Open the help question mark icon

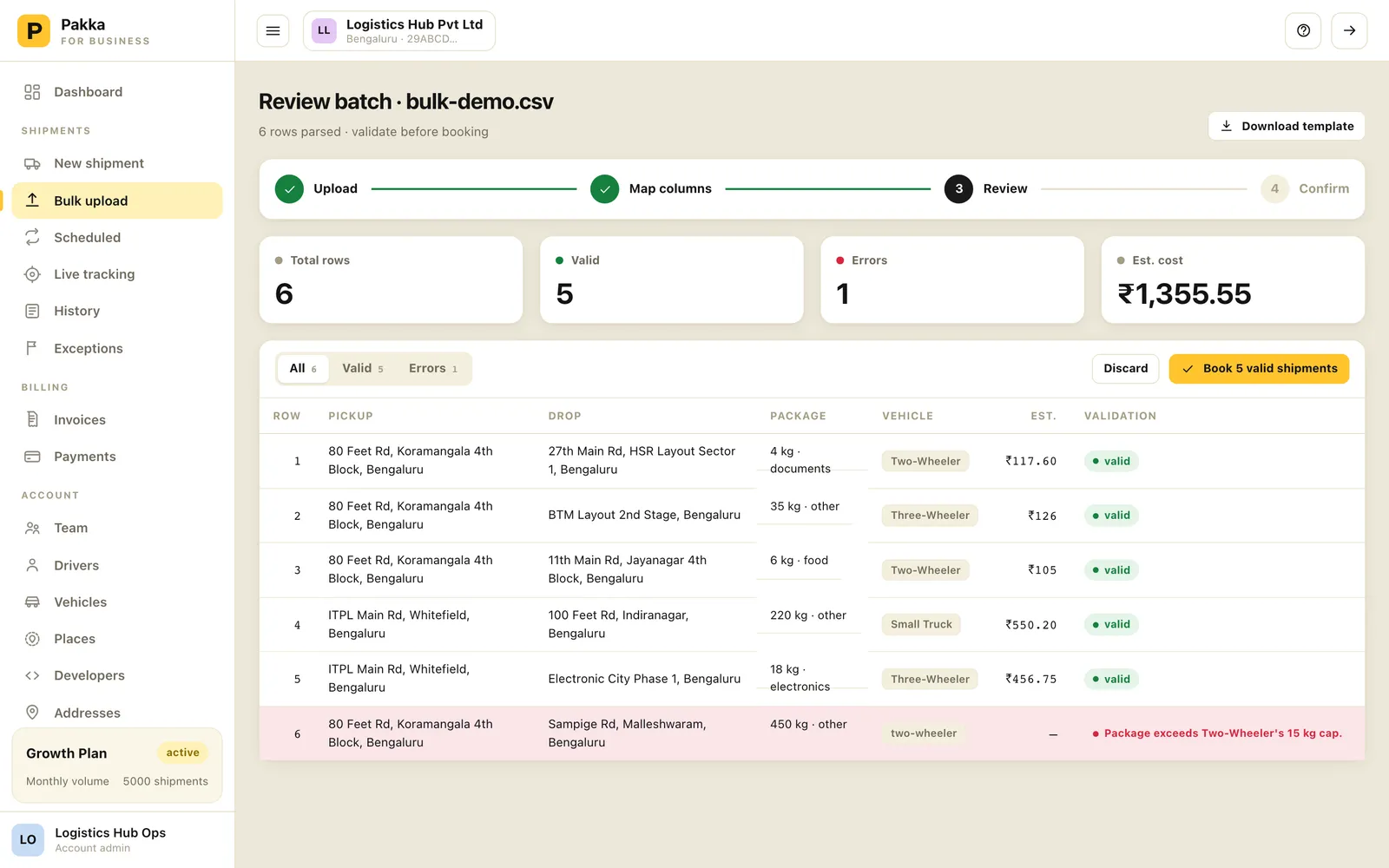[x=1303, y=30]
